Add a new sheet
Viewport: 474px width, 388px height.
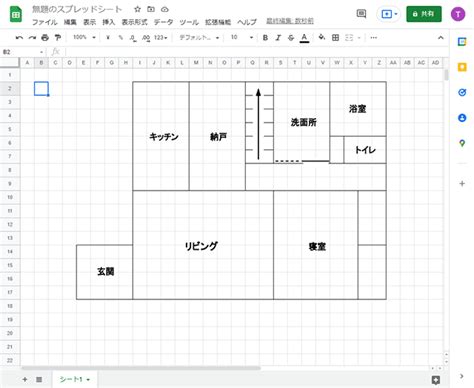click(x=25, y=379)
